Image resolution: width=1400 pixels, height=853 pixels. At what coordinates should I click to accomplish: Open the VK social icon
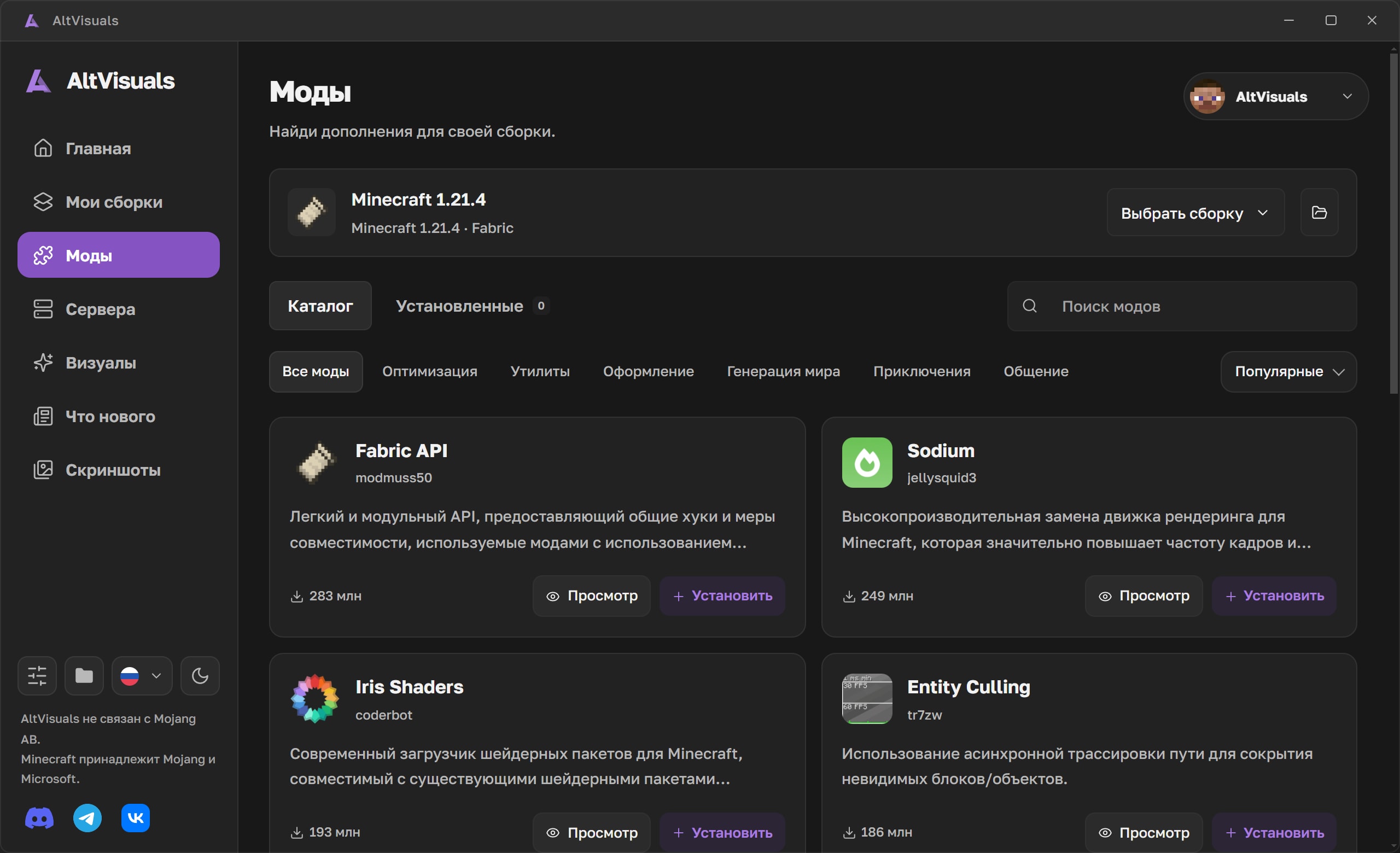(136, 819)
